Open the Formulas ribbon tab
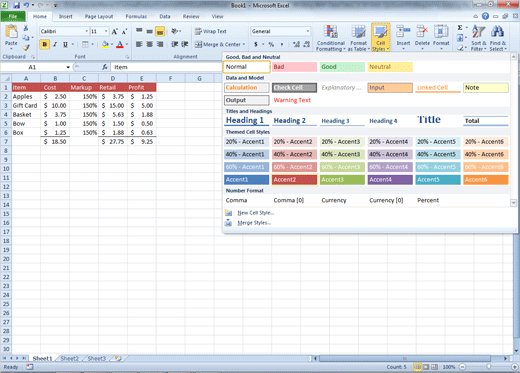The height and width of the screenshot is (373, 520). click(x=136, y=16)
